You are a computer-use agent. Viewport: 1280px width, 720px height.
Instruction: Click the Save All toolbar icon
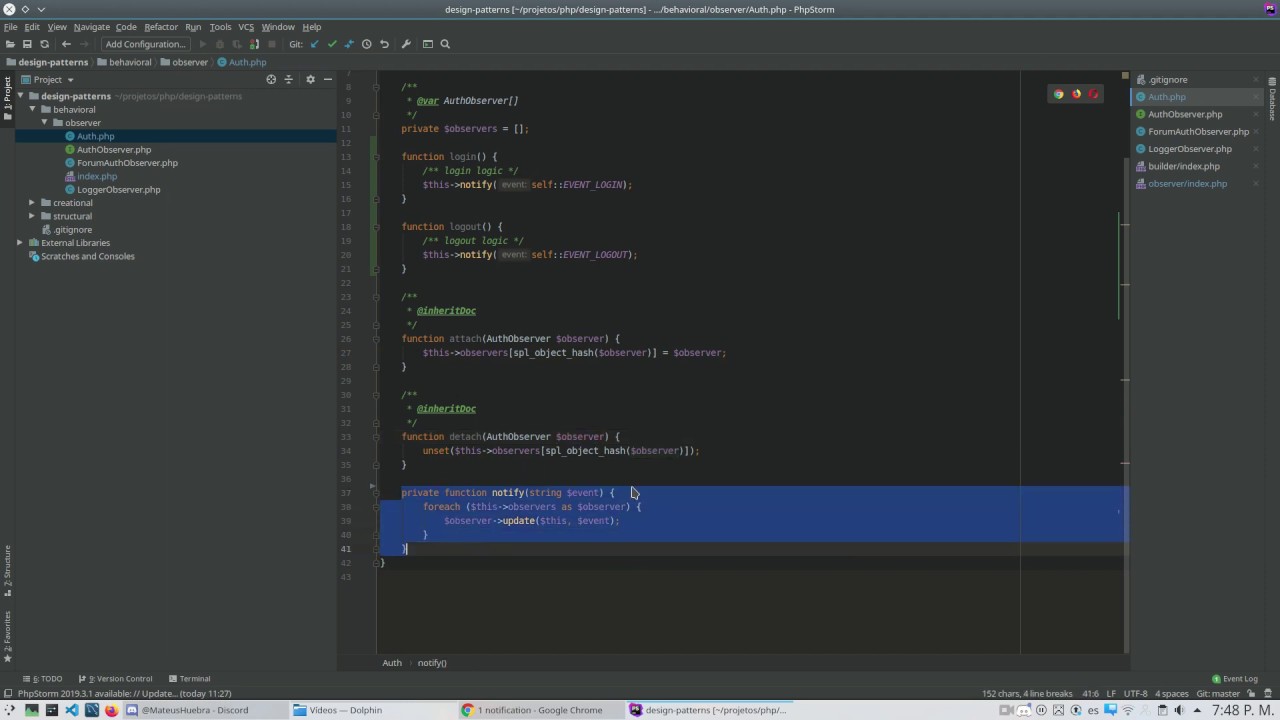point(27,44)
